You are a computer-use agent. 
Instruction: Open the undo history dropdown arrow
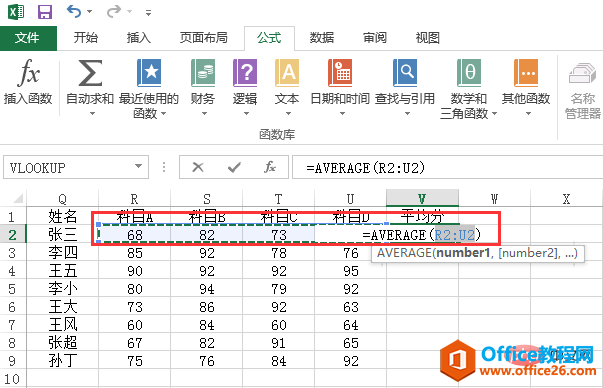coord(90,12)
